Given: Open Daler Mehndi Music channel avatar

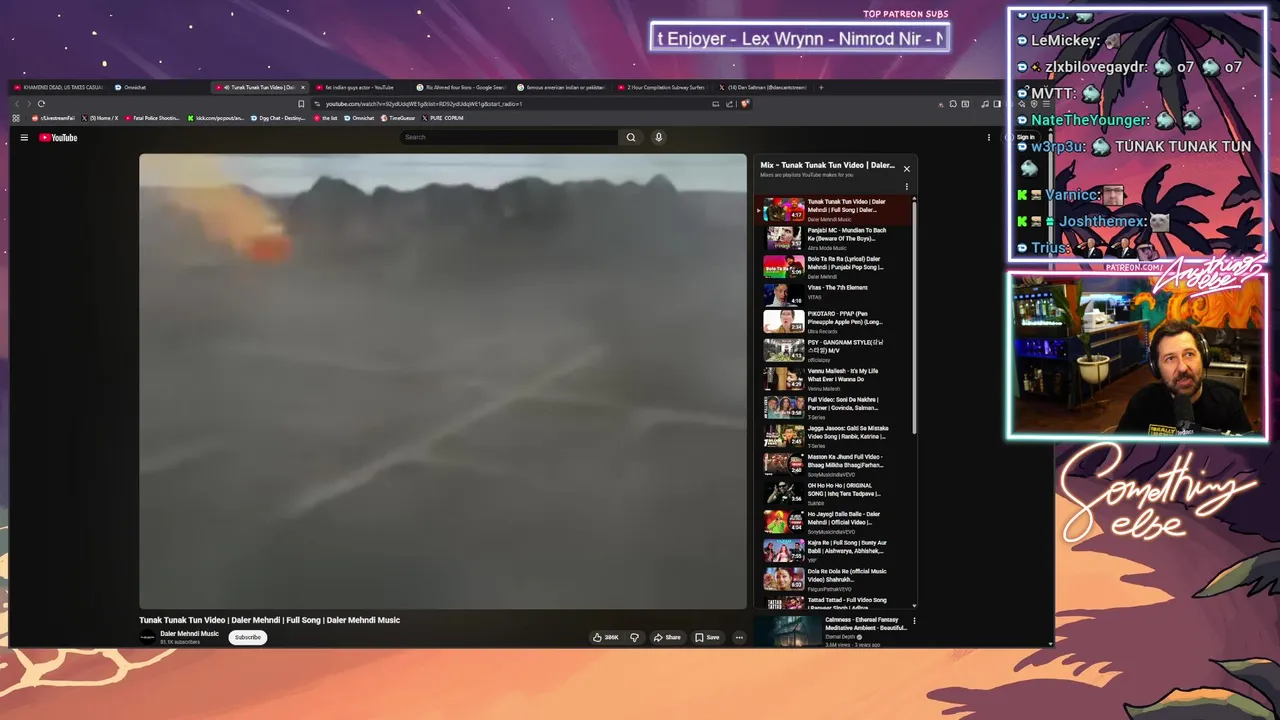Looking at the screenshot, I should [x=147, y=637].
